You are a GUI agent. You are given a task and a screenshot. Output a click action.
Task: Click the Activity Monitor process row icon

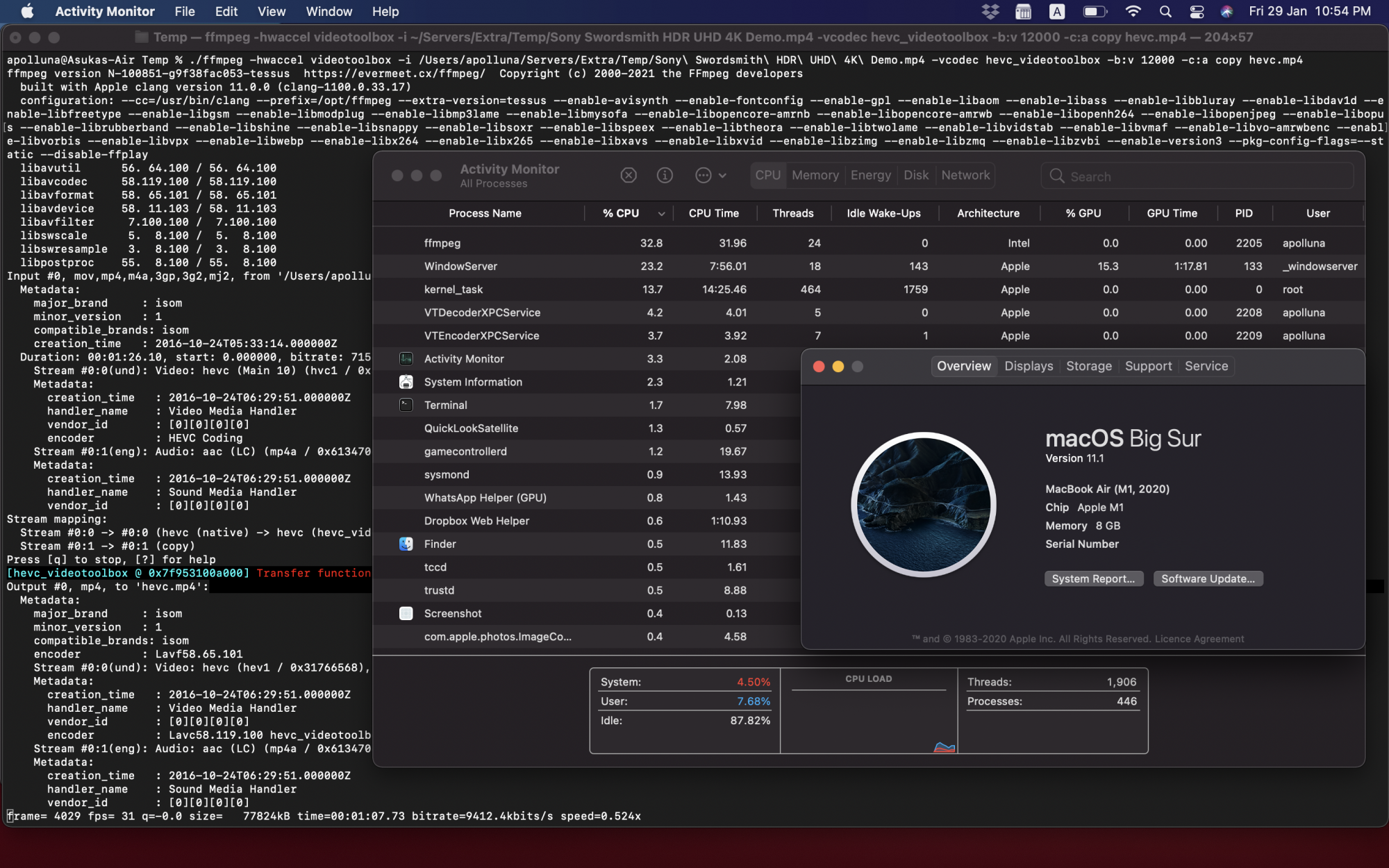pos(406,358)
